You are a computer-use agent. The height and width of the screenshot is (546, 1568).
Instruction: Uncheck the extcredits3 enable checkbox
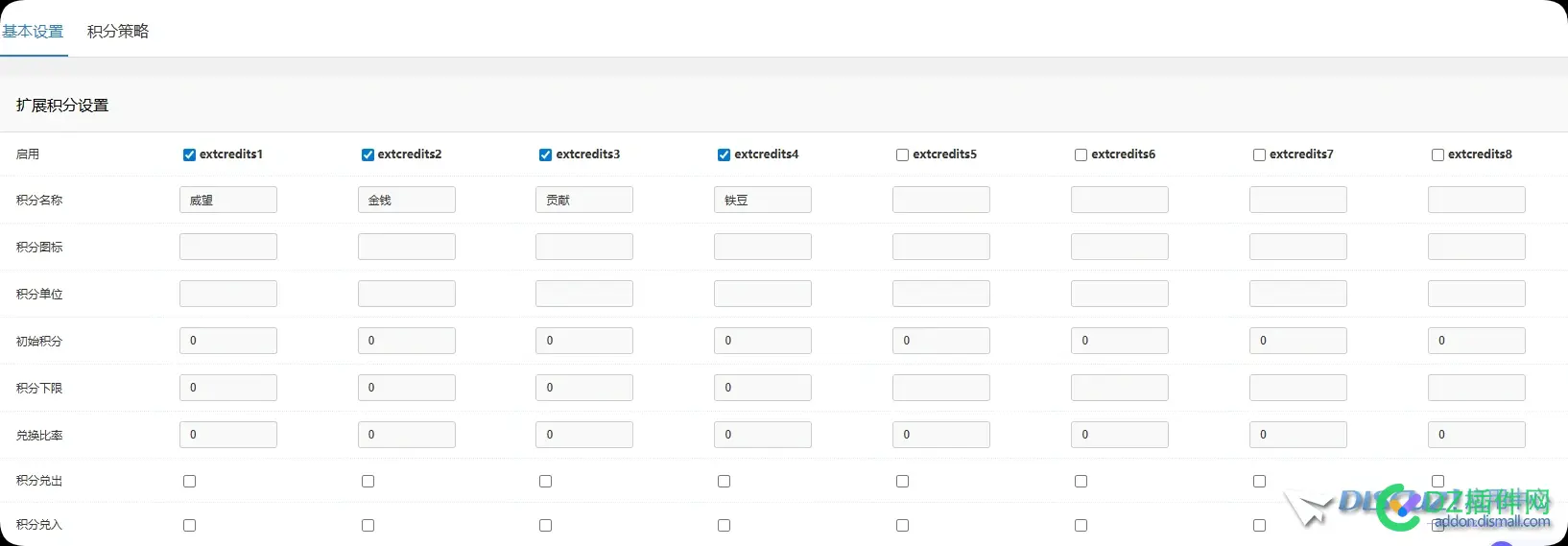tap(545, 154)
